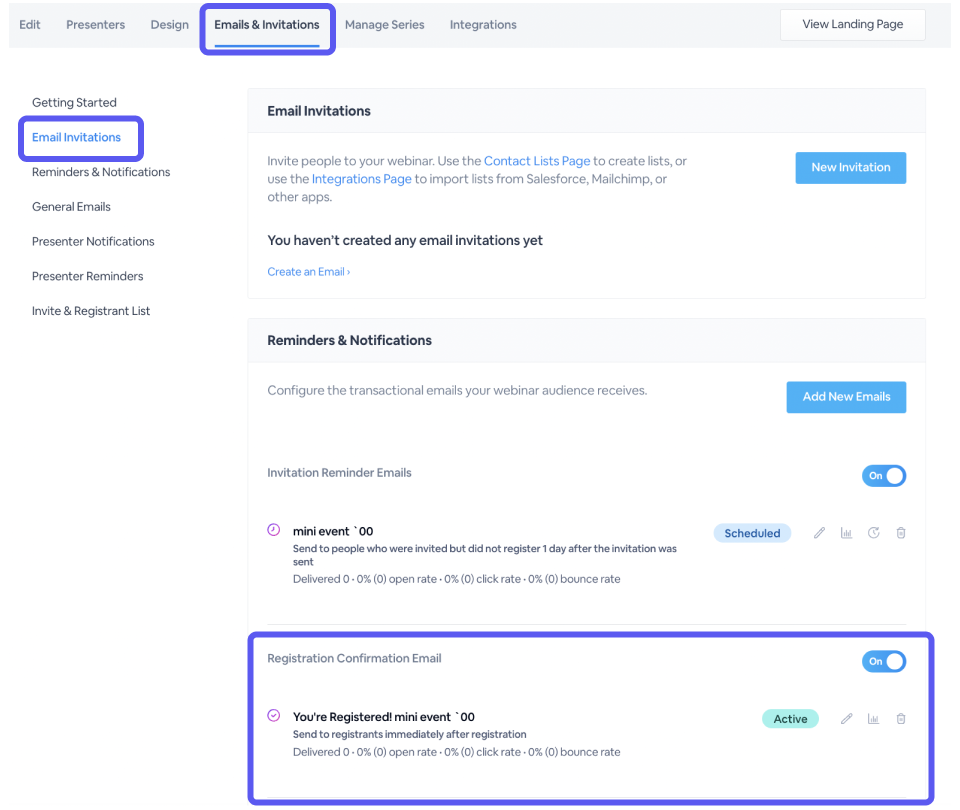Toggle Invitation Reminder Emails switch off
The width and height of the screenshot is (960, 810).
coord(883,476)
